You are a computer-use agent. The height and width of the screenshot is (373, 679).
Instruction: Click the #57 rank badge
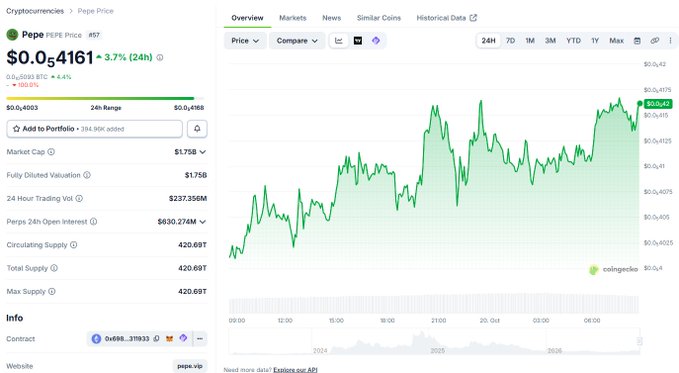click(x=94, y=35)
